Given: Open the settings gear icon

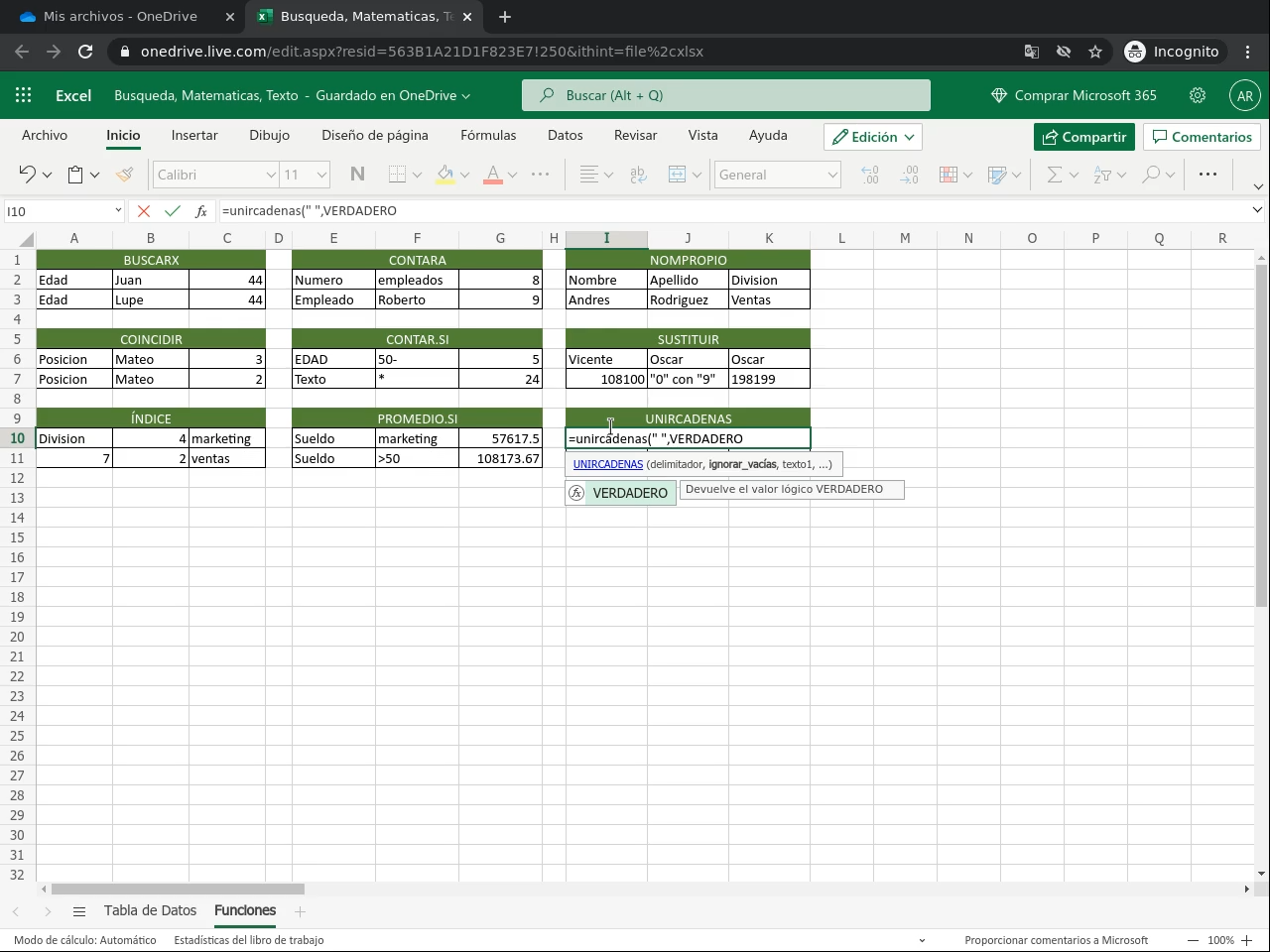Looking at the screenshot, I should [x=1198, y=95].
